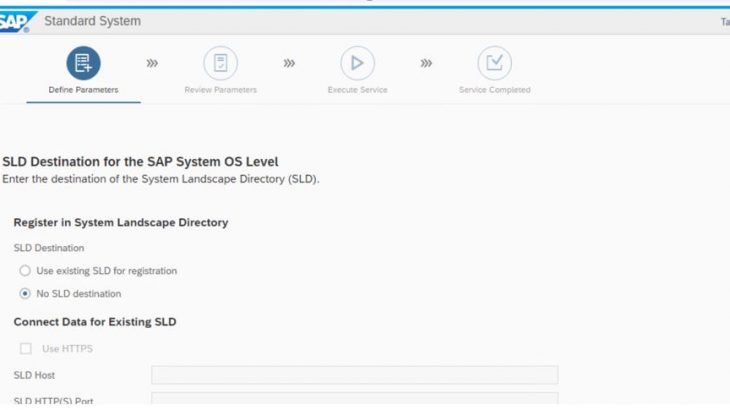The image size is (730, 410).
Task: Click the SAP logo in the header
Action: (x=14, y=21)
